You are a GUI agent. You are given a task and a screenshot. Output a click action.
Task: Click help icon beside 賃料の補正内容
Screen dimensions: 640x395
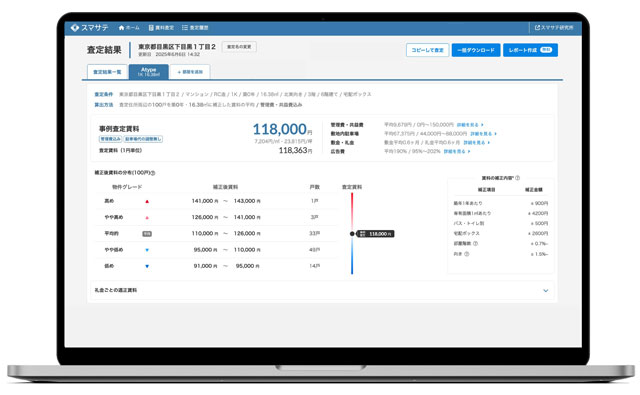pos(518,178)
